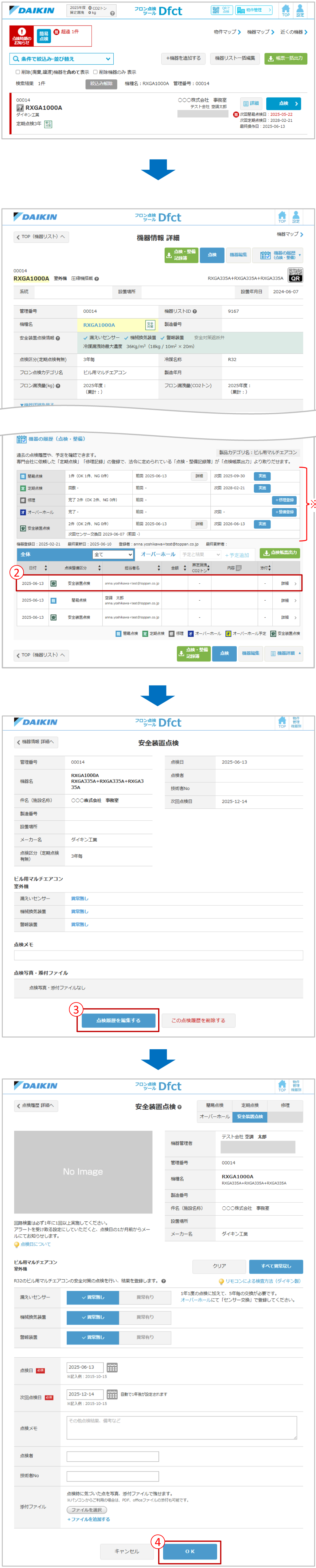Click the help icon after the R32 instruction text
316x1568 pixels.
click(x=163, y=1281)
